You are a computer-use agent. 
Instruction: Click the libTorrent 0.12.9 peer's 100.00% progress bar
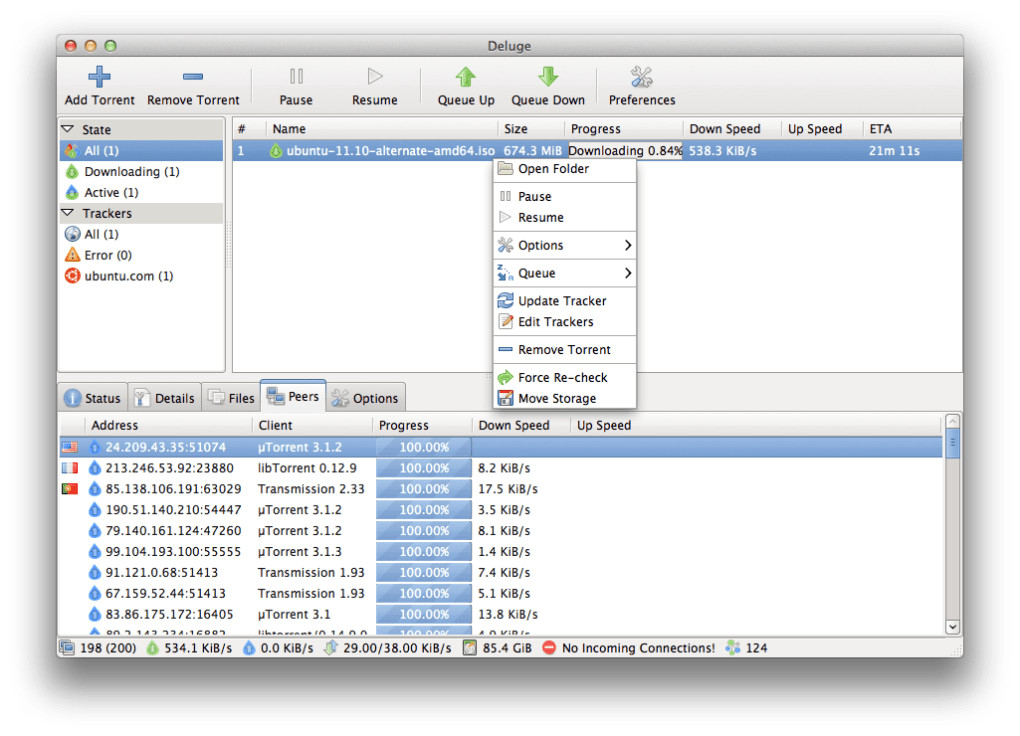pyautogui.click(x=423, y=468)
